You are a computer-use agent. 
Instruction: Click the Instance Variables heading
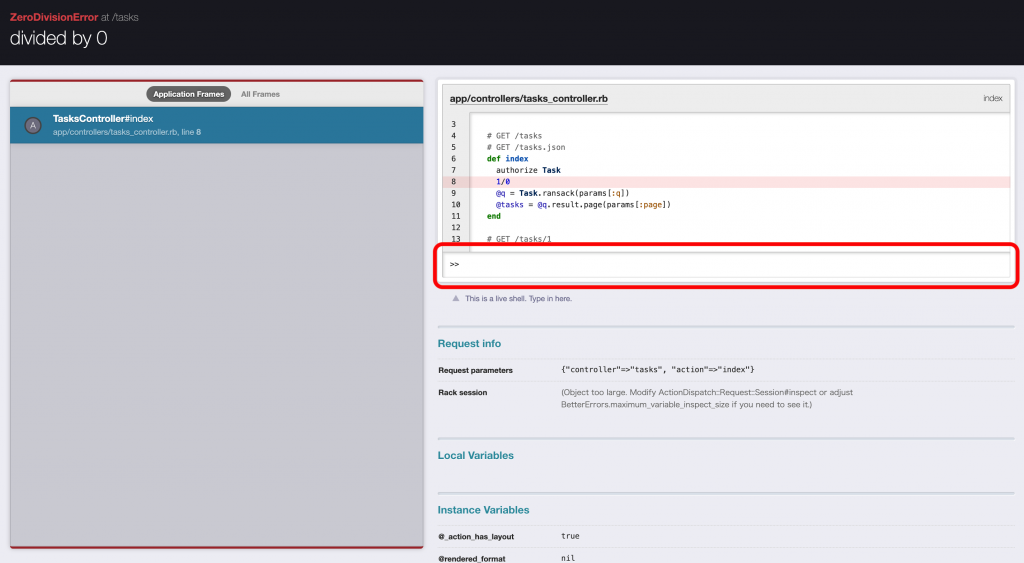point(483,510)
